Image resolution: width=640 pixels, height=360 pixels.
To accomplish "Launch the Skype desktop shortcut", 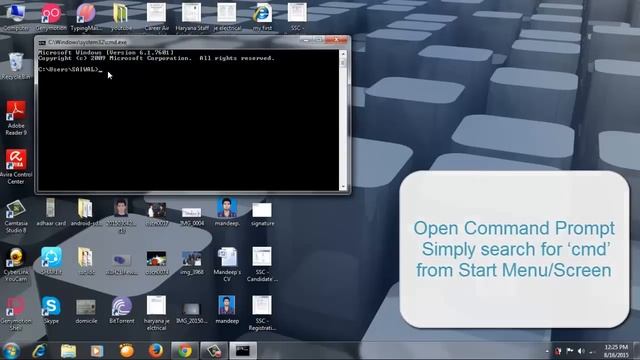I will [51, 310].
